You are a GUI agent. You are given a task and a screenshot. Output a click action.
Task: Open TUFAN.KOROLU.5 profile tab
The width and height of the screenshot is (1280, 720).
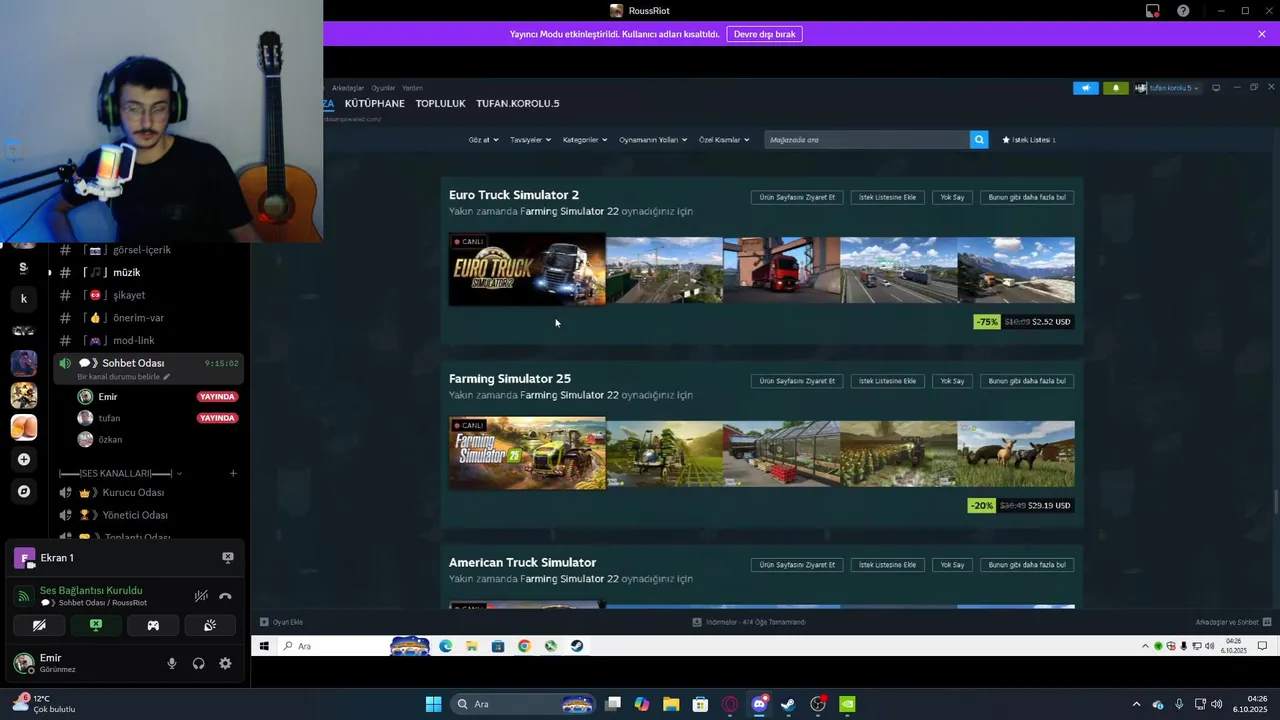[518, 103]
